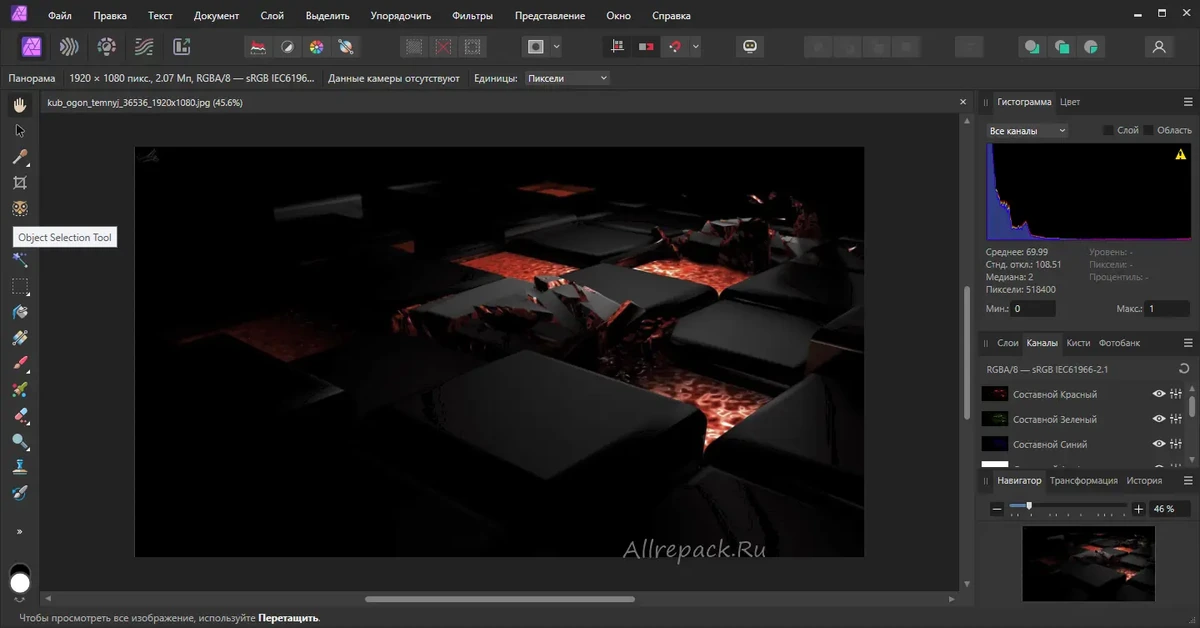The height and width of the screenshot is (628, 1200).
Task: Toggle the Force Pixel Alignment icon
Action: tap(618, 46)
